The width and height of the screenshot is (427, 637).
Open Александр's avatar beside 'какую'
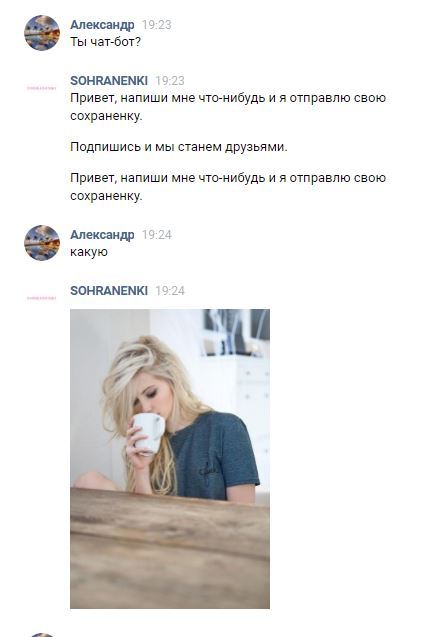42,243
